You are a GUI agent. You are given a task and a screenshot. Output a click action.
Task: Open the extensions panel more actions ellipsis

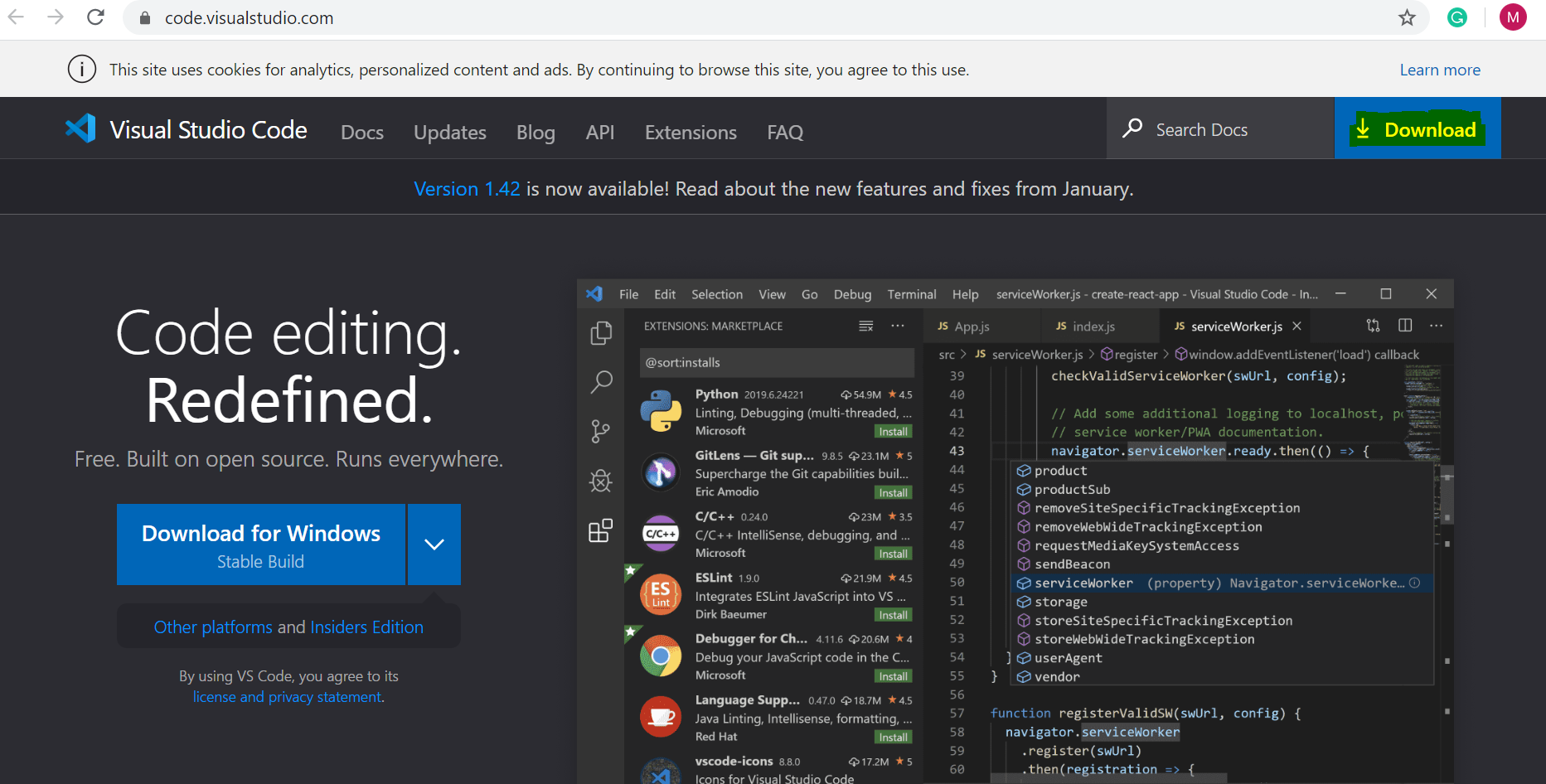pyautogui.click(x=898, y=326)
